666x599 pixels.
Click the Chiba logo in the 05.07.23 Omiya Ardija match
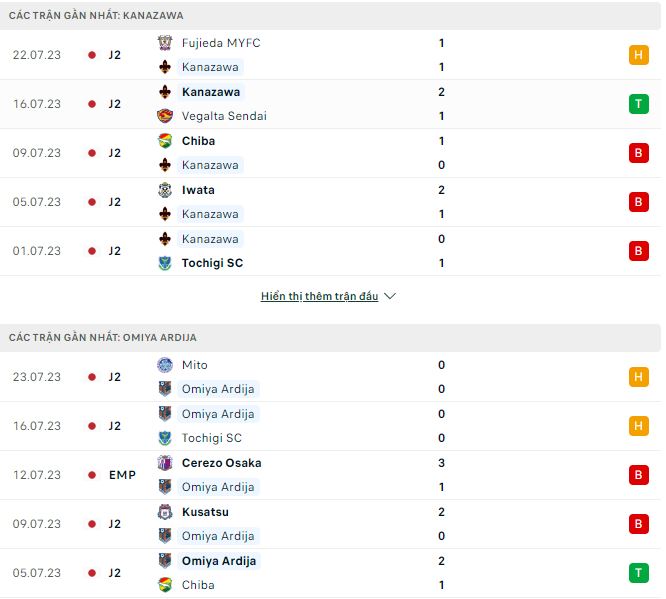(x=165, y=585)
